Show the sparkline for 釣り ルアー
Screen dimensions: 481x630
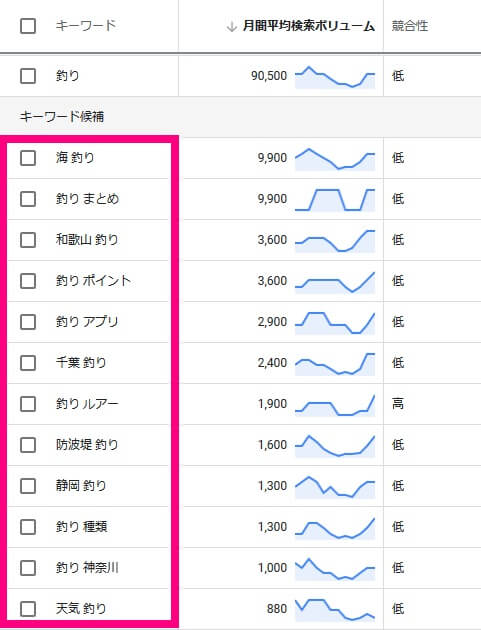tap(335, 405)
